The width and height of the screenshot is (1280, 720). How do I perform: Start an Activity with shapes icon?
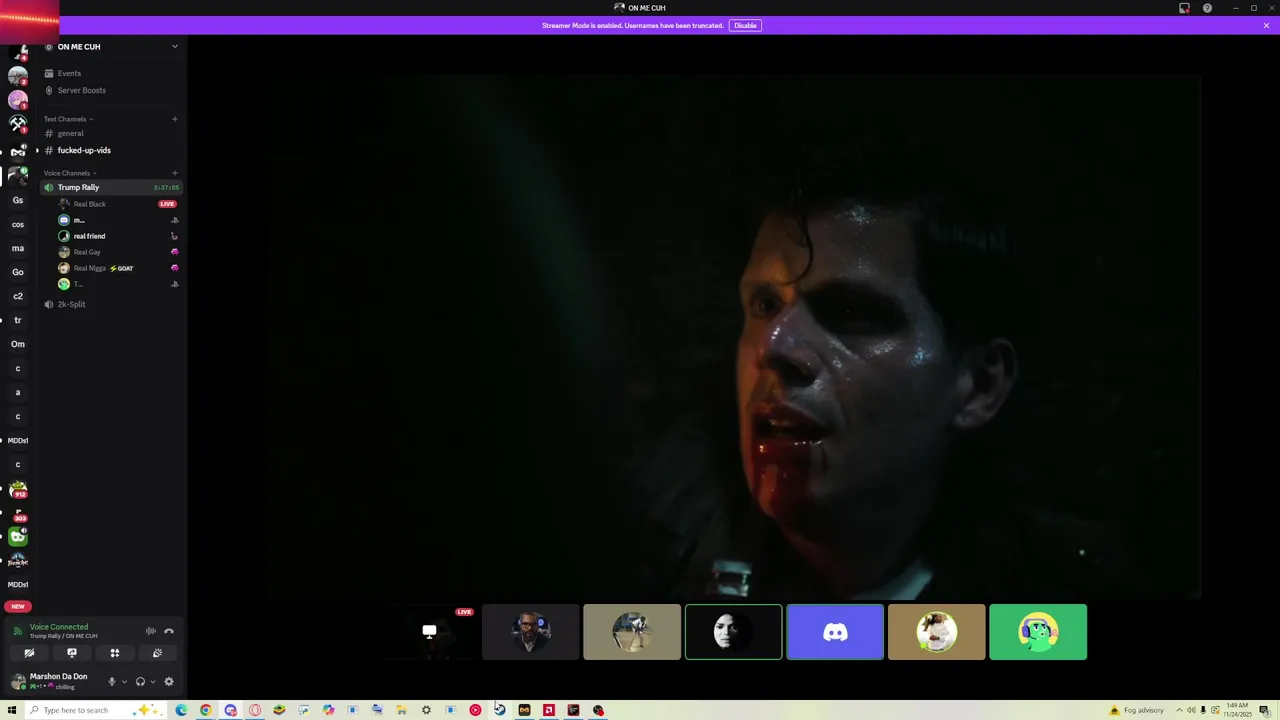point(115,653)
